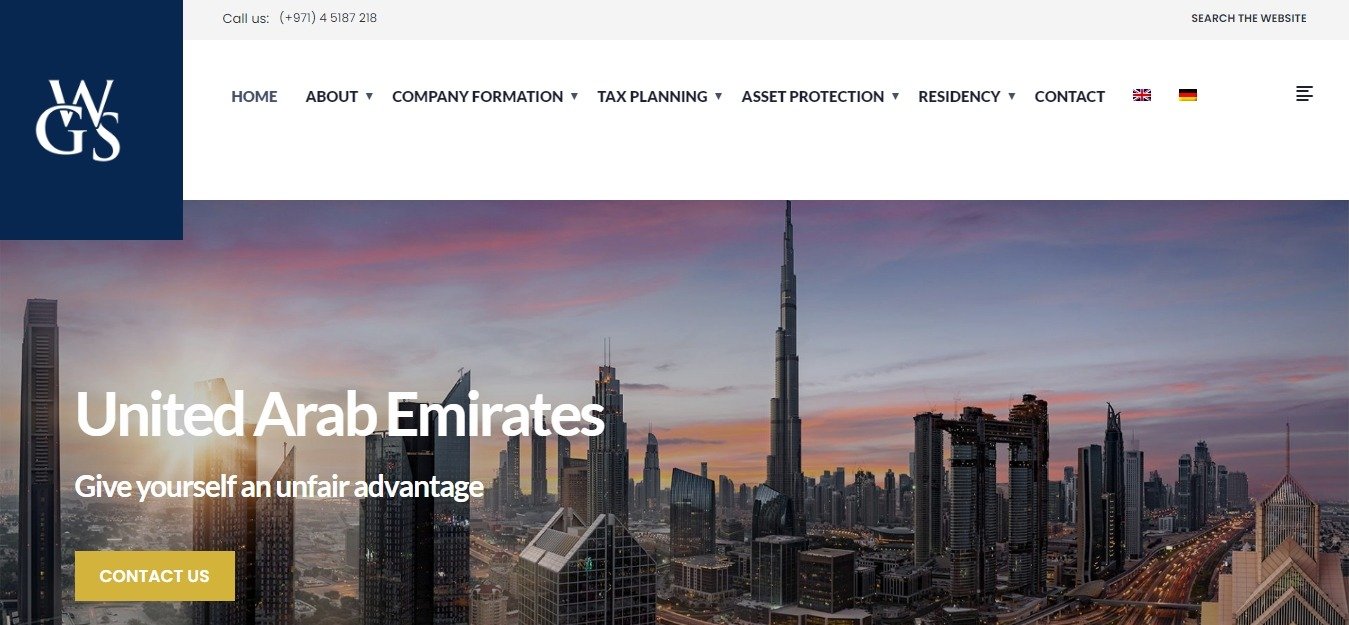The image size is (1349, 625).
Task: Open the About menu item
Action: (332, 96)
